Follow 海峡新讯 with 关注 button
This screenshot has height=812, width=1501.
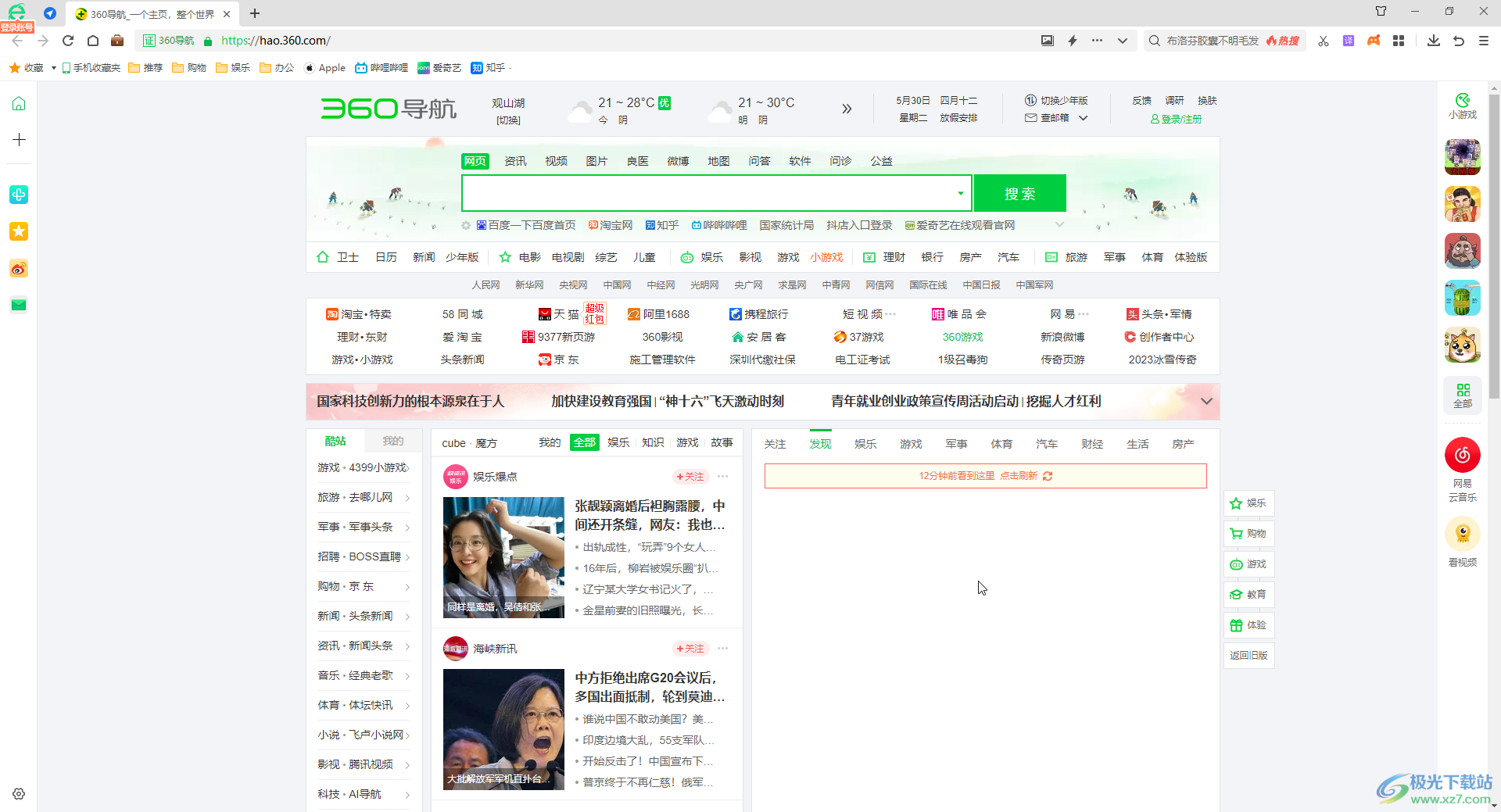[x=690, y=649]
